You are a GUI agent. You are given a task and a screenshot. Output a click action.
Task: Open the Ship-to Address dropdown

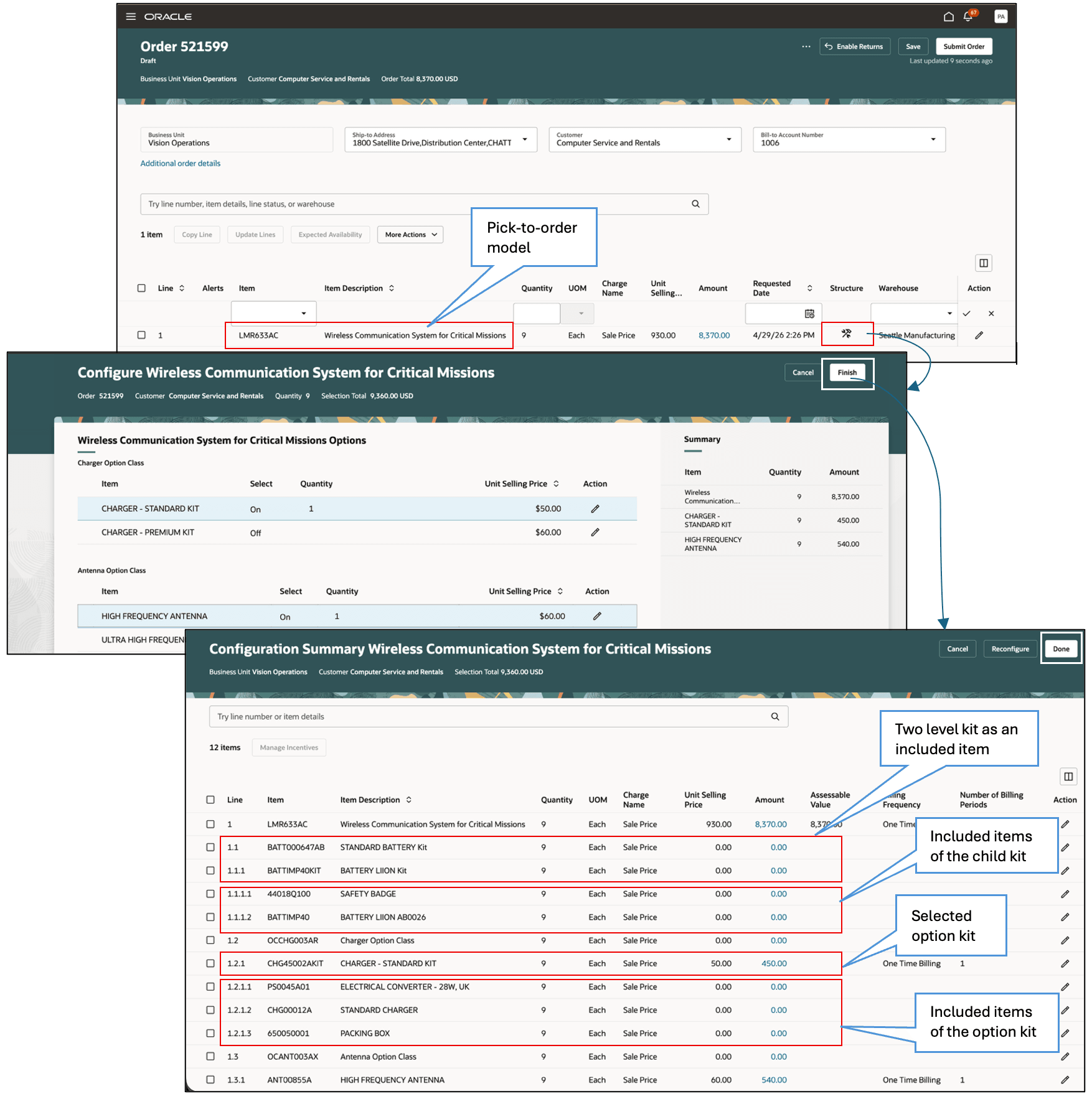click(x=525, y=139)
